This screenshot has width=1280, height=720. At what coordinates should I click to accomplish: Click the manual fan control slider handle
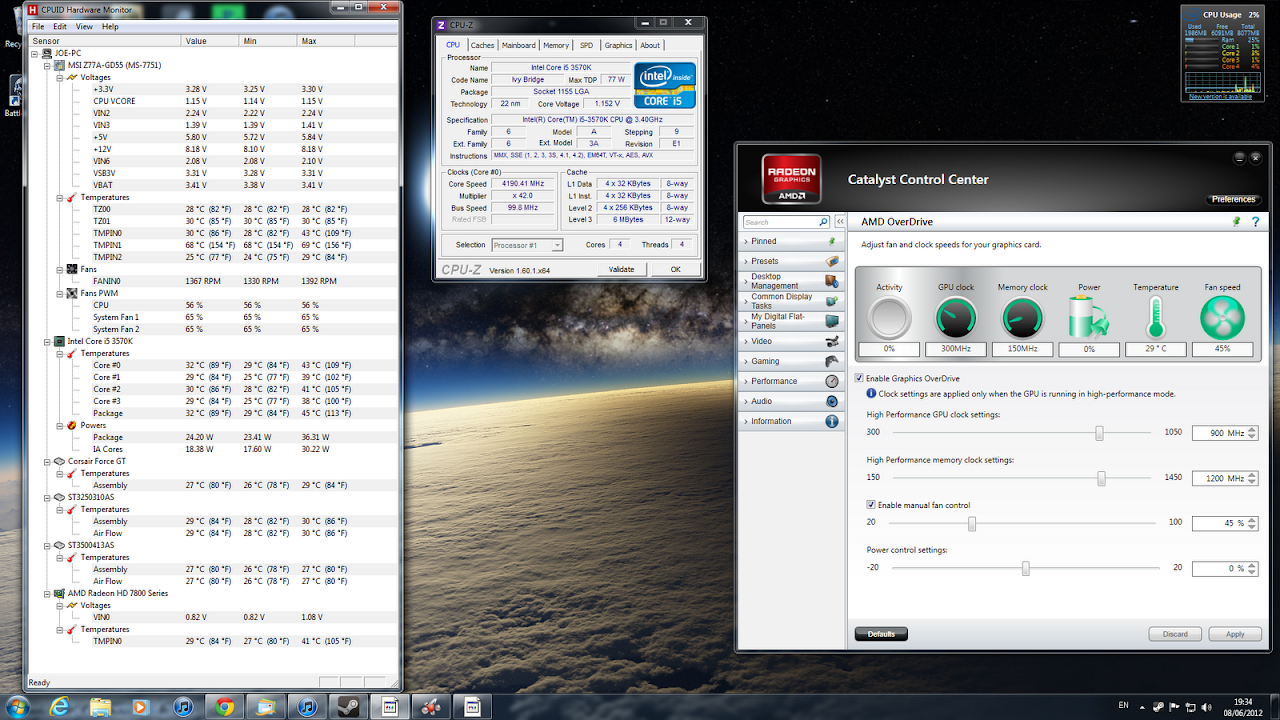pyautogui.click(x=971, y=523)
